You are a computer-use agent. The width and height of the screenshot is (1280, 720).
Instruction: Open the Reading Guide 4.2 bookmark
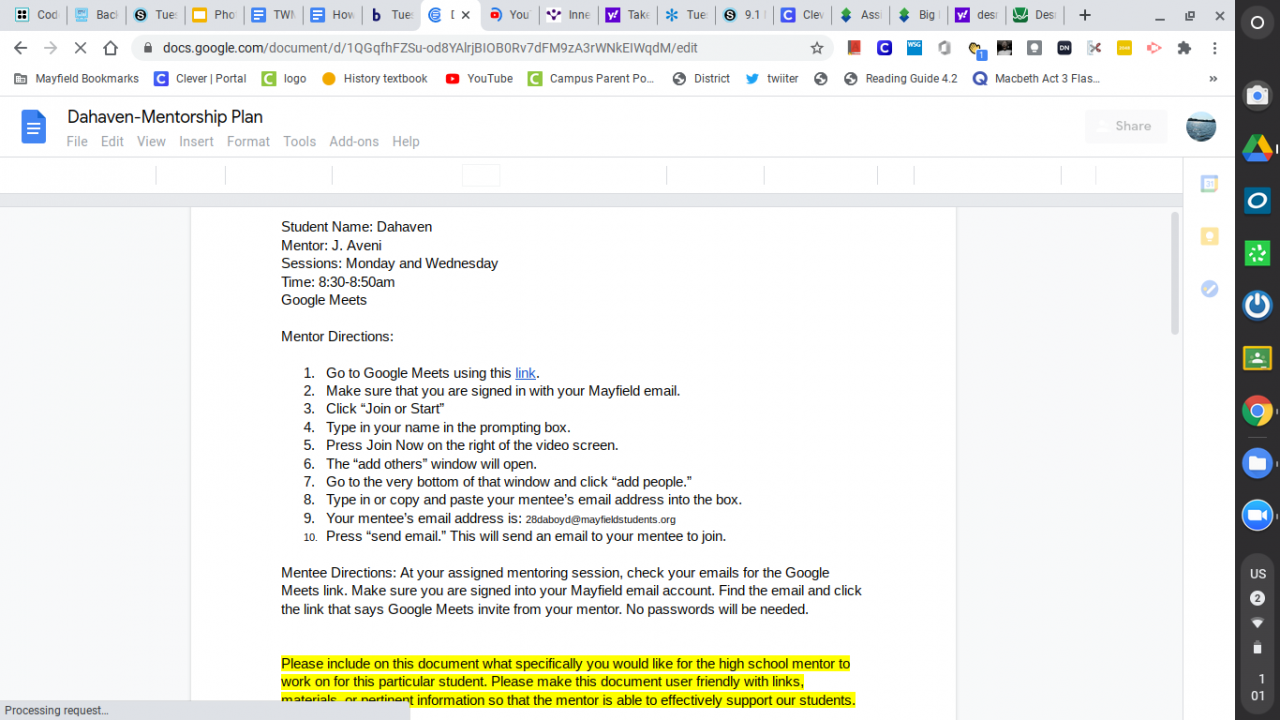pos(900,79)
